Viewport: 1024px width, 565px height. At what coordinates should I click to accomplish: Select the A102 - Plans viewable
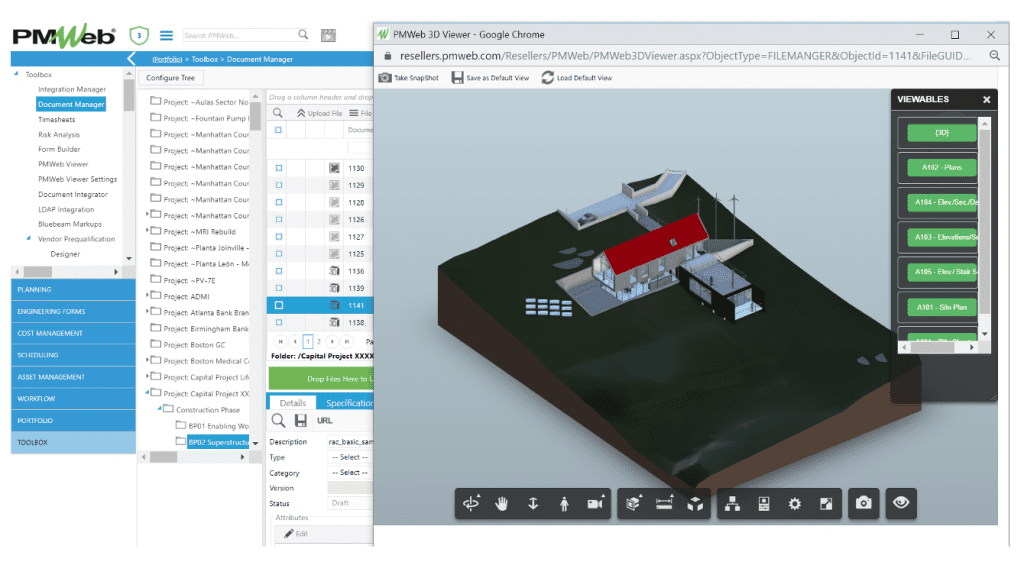click(941, 168)
